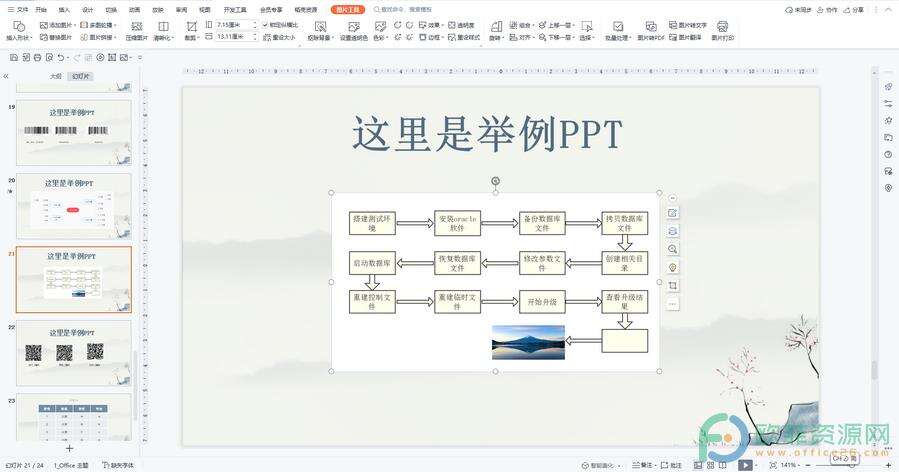Switch to the 幻灯片 thumbnail view tab
Image resolution: width=899 pixels, height=472 pixels.
80,76
